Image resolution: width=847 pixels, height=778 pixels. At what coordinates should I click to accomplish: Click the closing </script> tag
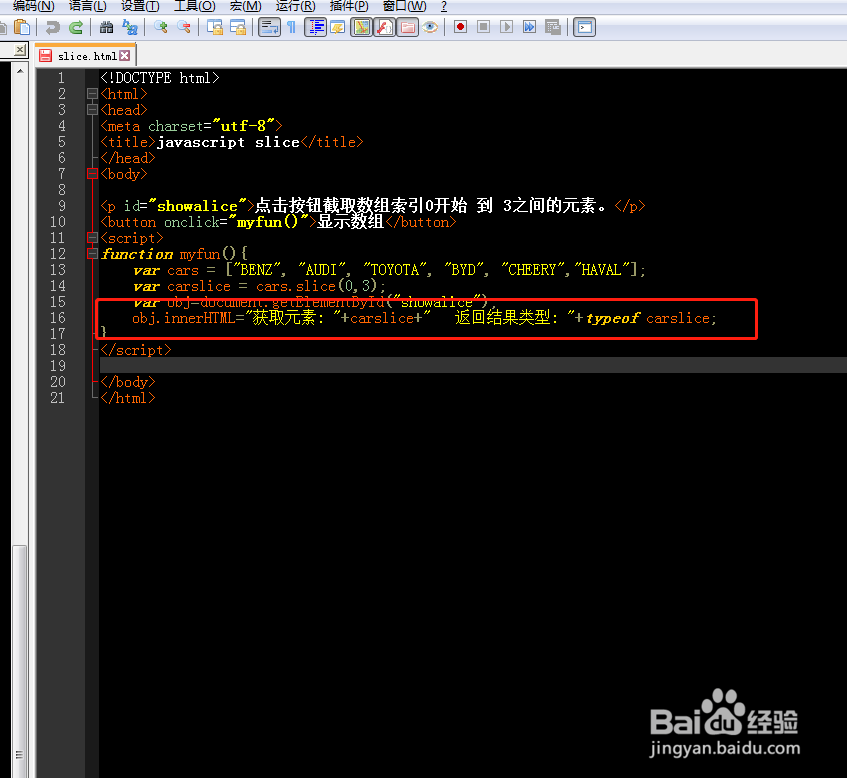pyautogui.click(x=136, y=350)
